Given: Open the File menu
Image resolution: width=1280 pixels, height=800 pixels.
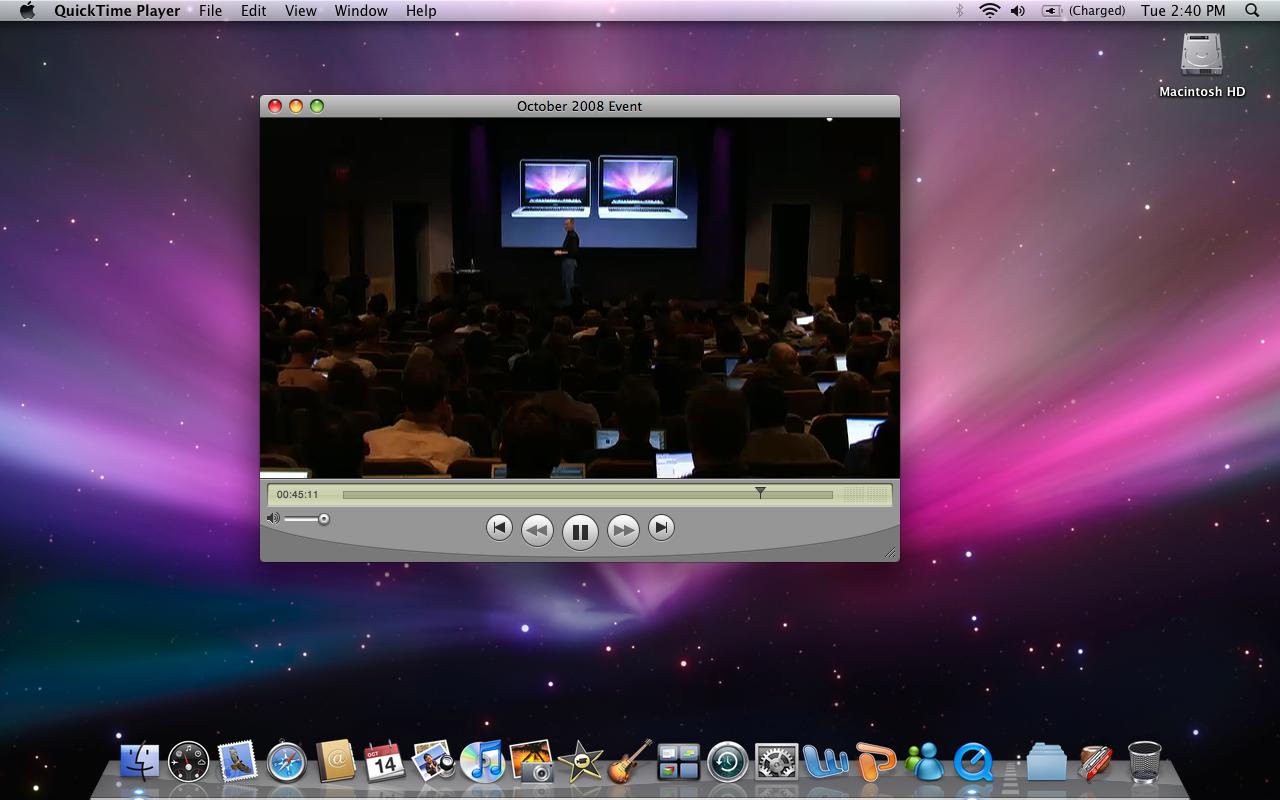Looking at the screenshot, I should [x=210, y=11].
